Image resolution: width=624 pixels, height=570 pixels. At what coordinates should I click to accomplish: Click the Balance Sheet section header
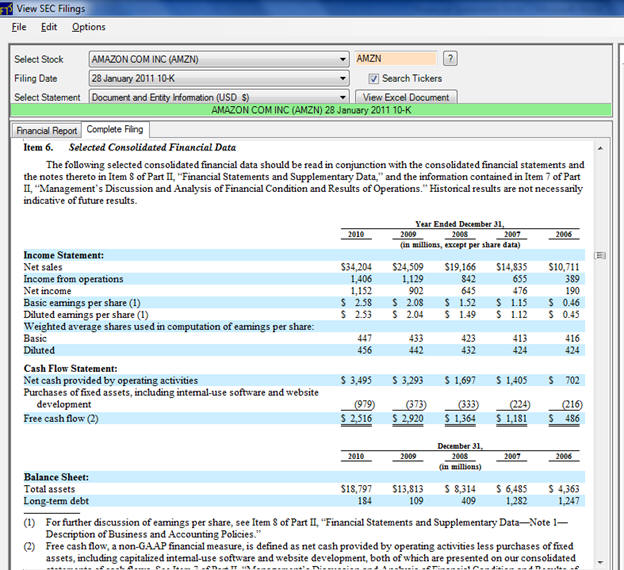point(56,477)
